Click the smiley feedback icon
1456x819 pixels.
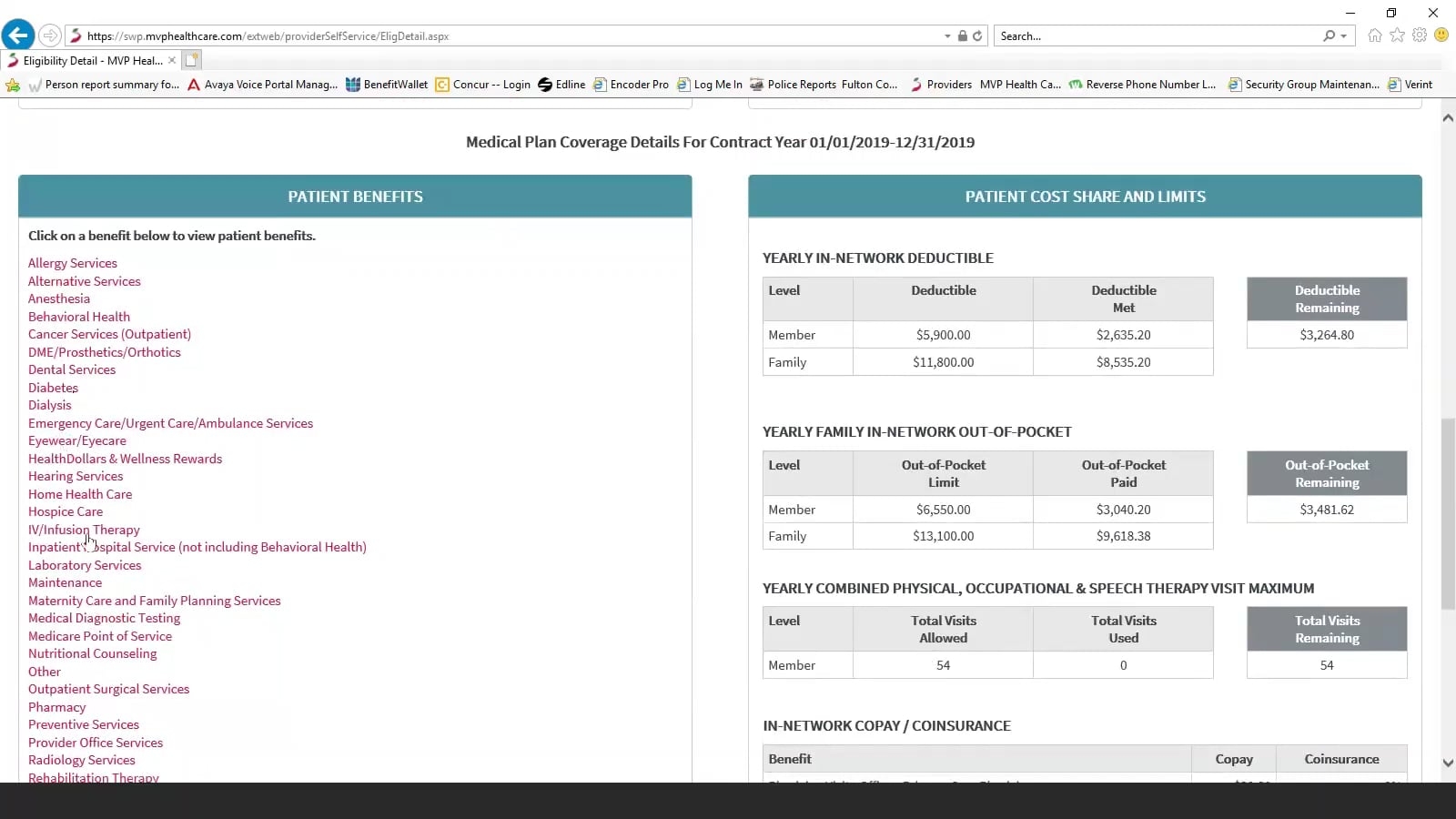point(1441,35)
